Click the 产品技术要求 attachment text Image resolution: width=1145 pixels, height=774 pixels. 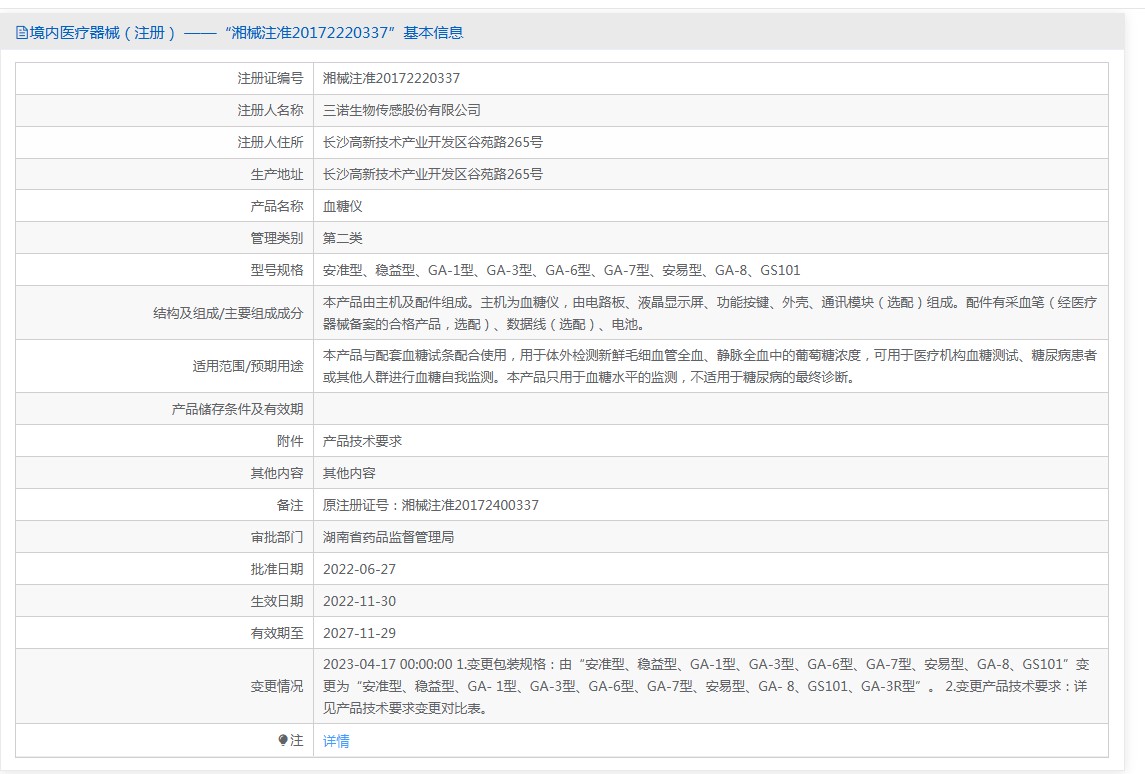point(362,441)
